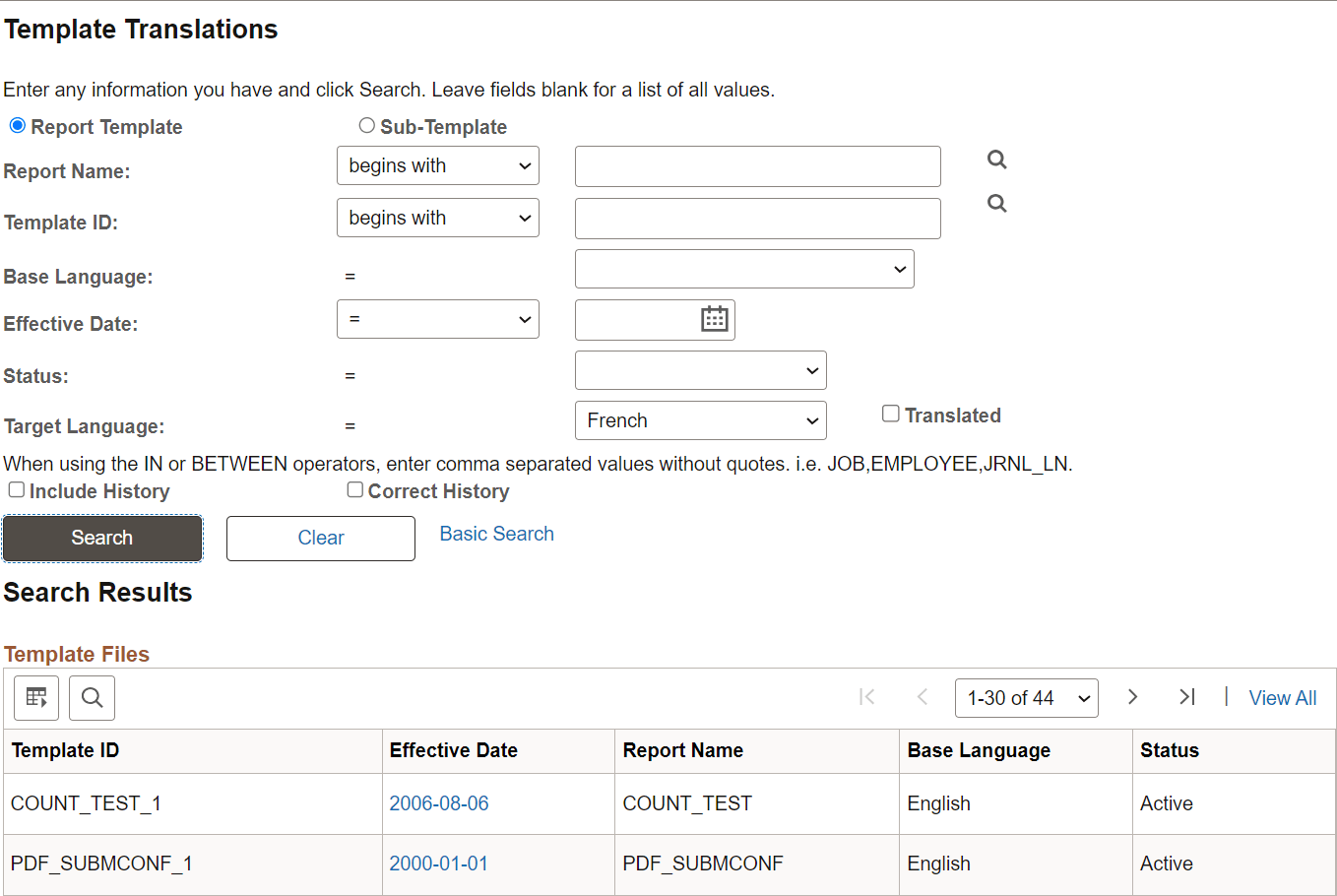Image resolution: width=1337 pixels, height=896 pixels.
Task: Switch to Basic Search
Action: [496, 533]
